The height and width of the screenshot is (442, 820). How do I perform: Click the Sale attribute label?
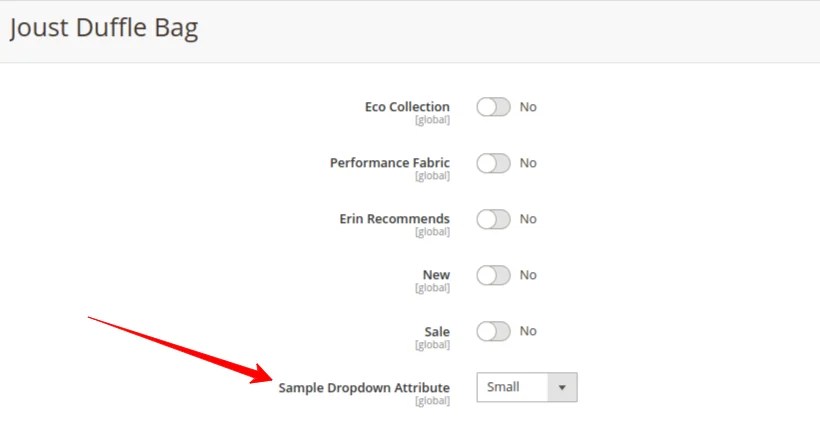(437, 331)
